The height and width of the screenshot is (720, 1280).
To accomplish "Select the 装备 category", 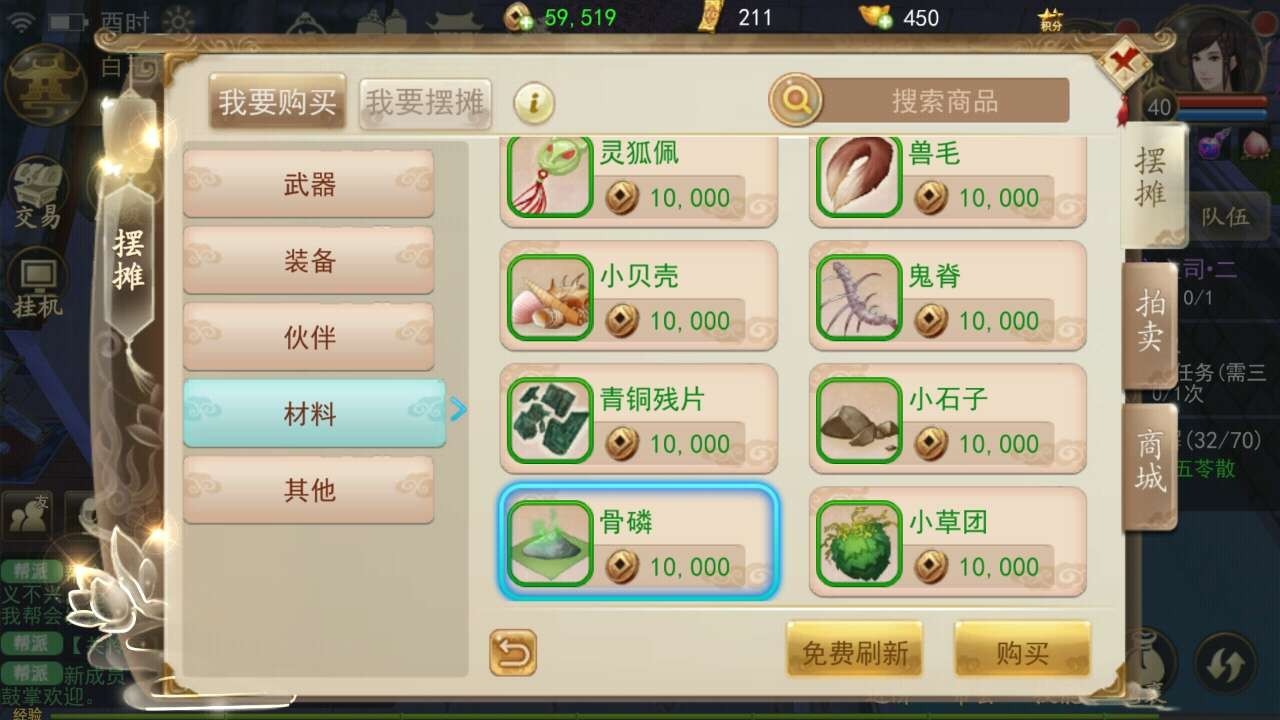I will [x=309, y=261].
